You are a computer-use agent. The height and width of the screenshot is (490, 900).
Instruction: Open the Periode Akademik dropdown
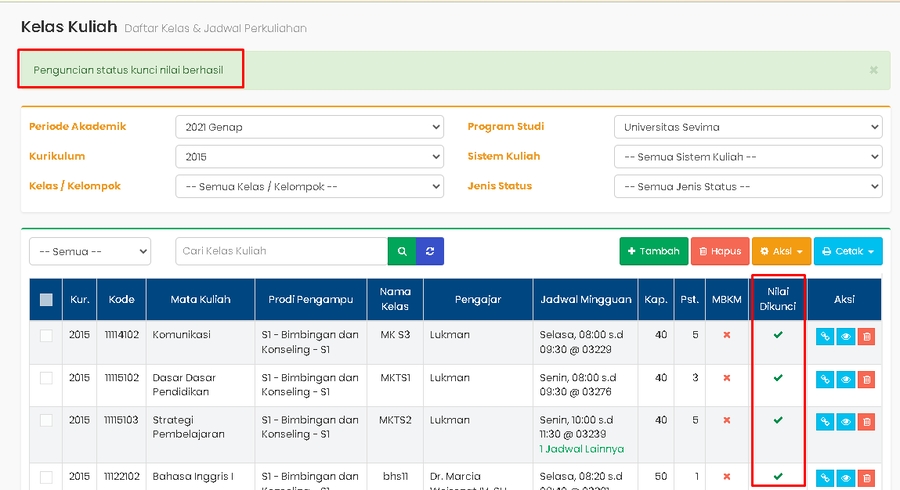coord(309,127)
